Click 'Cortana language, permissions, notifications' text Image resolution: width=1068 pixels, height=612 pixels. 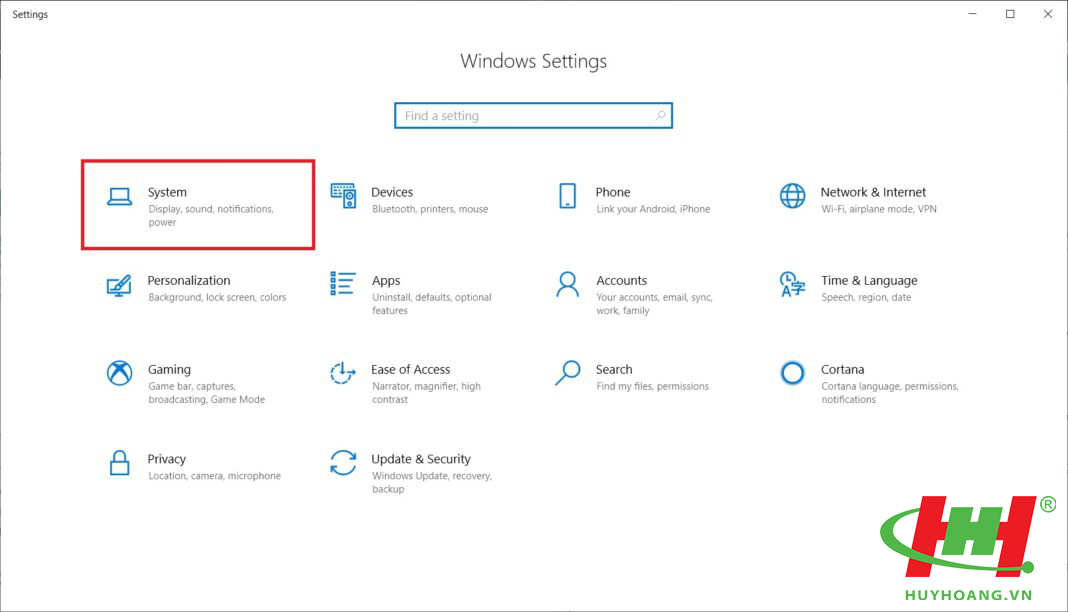[890, 393]
